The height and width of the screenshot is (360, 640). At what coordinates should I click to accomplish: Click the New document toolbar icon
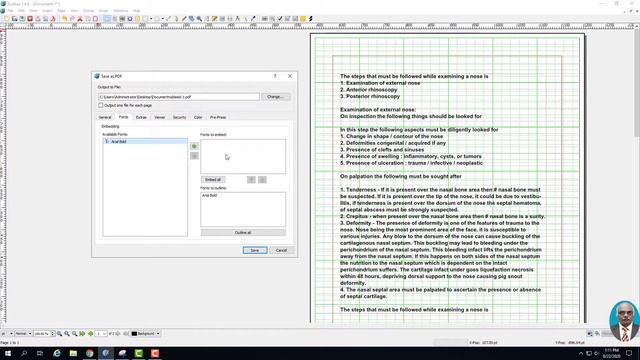point(7,19)
